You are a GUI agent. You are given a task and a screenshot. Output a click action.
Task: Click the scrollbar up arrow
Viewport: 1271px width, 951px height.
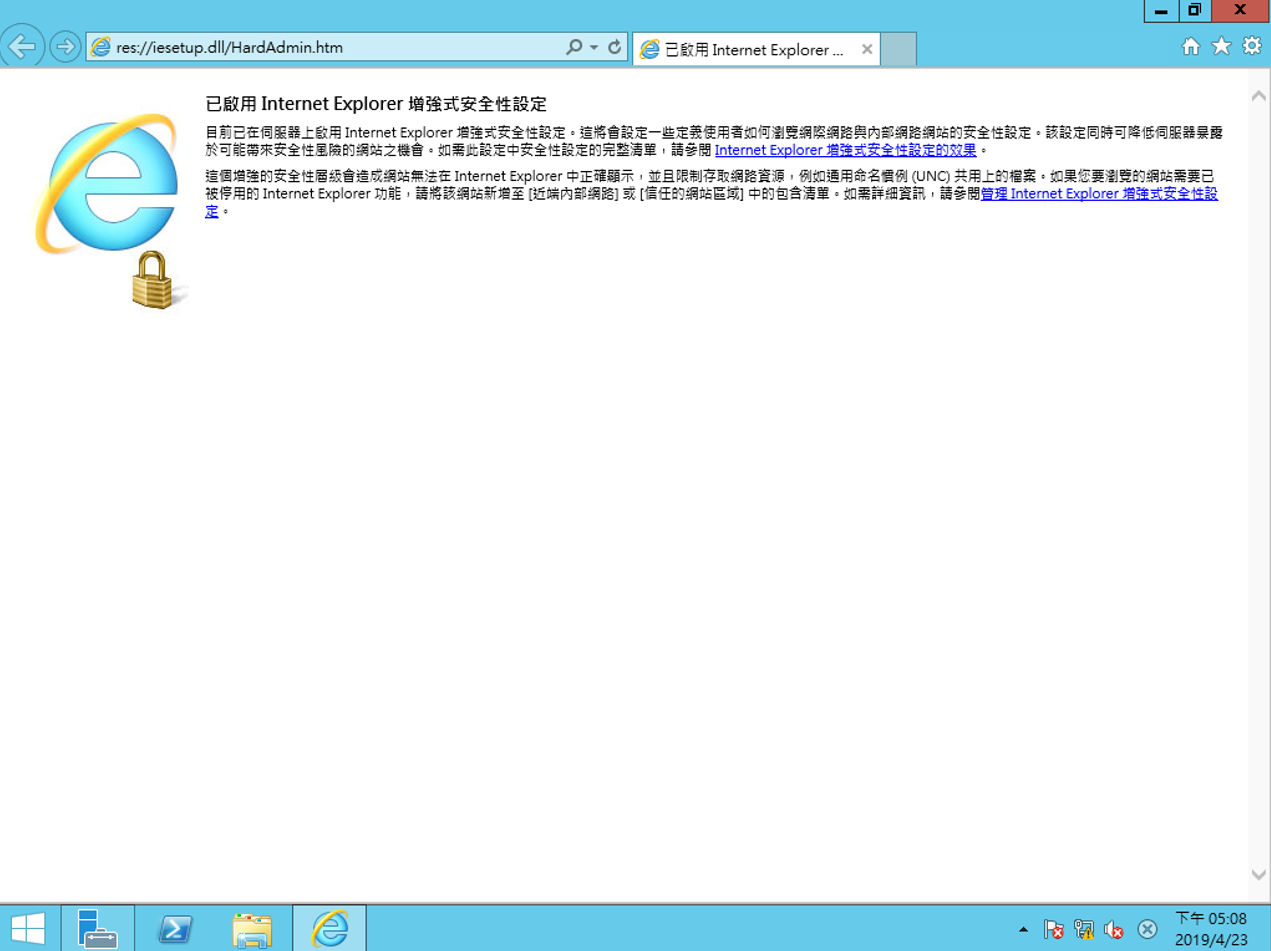[x=1259, y=96]
